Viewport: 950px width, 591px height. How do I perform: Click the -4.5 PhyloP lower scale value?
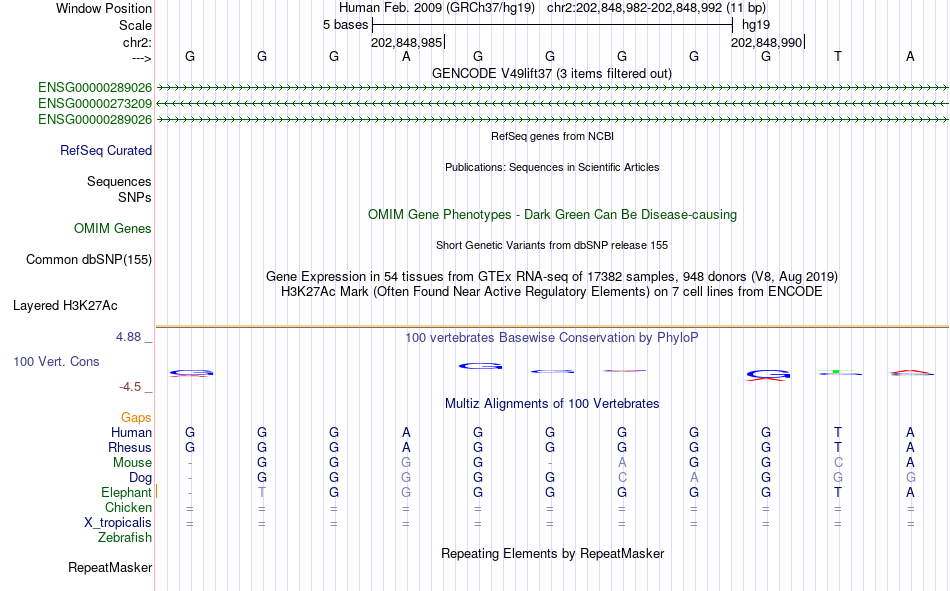[130, 387]
